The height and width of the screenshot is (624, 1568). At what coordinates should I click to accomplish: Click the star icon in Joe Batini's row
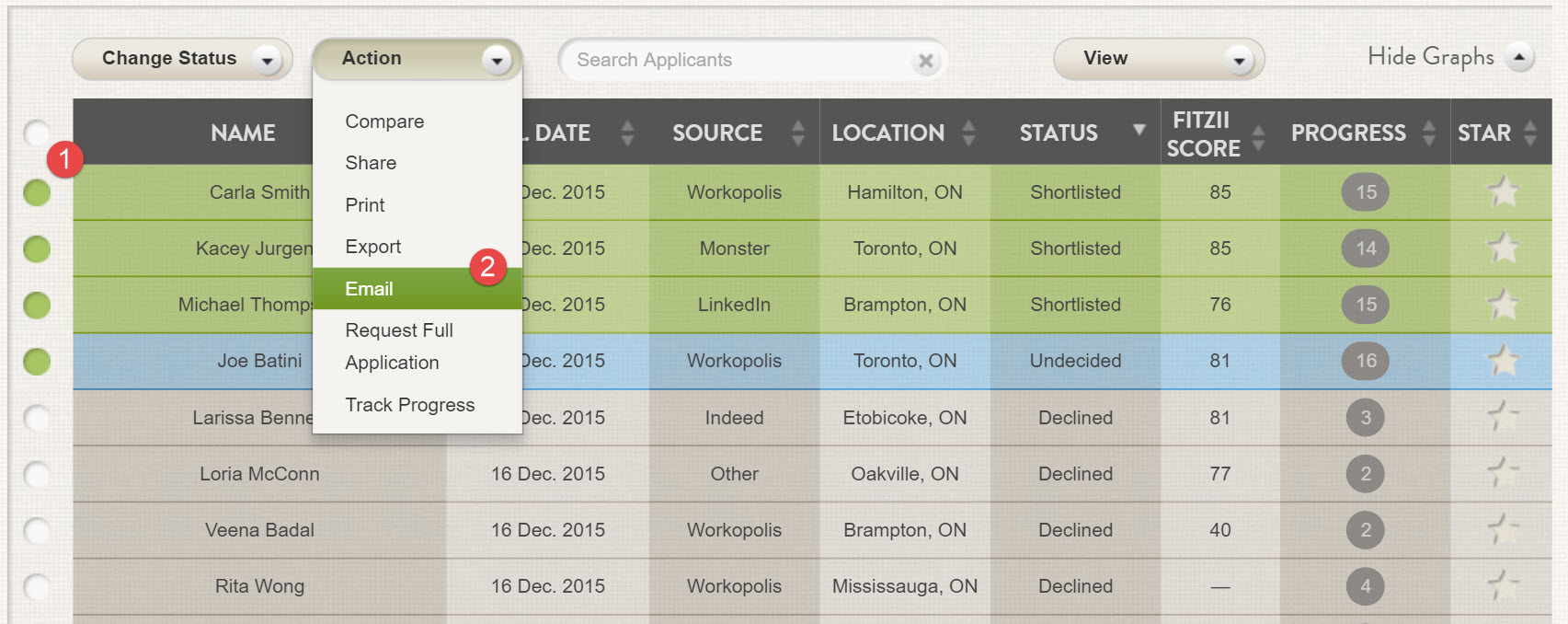(1502, 361)
